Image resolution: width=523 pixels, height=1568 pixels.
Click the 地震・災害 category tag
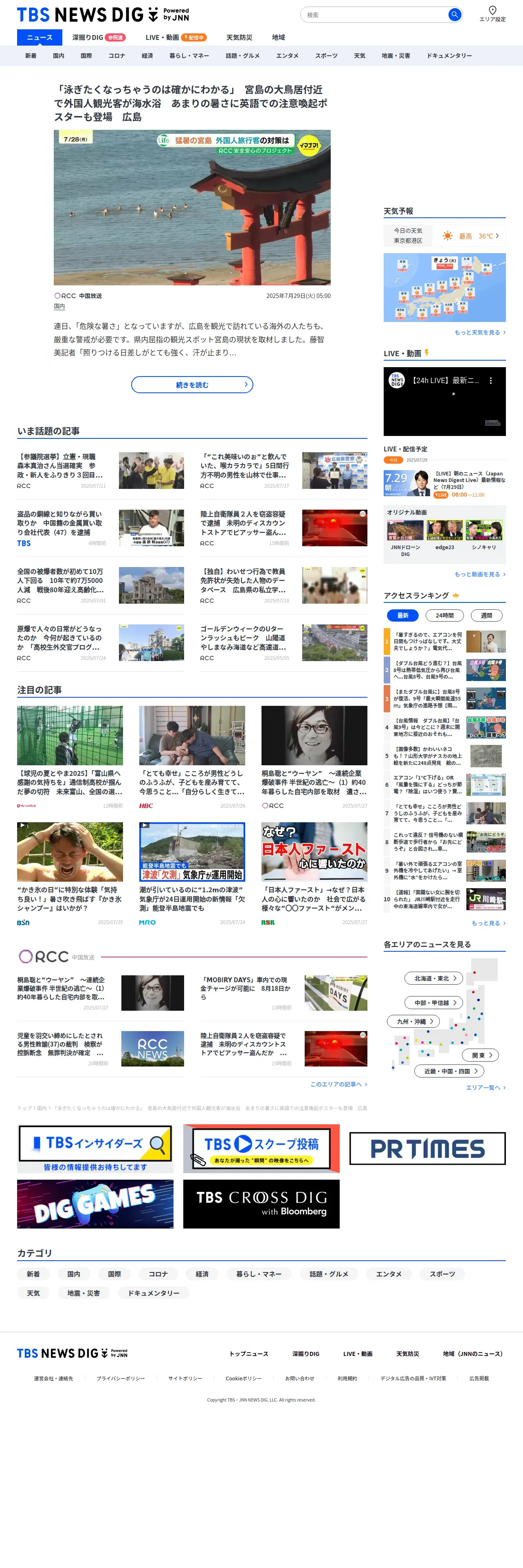click(84, 1293)
